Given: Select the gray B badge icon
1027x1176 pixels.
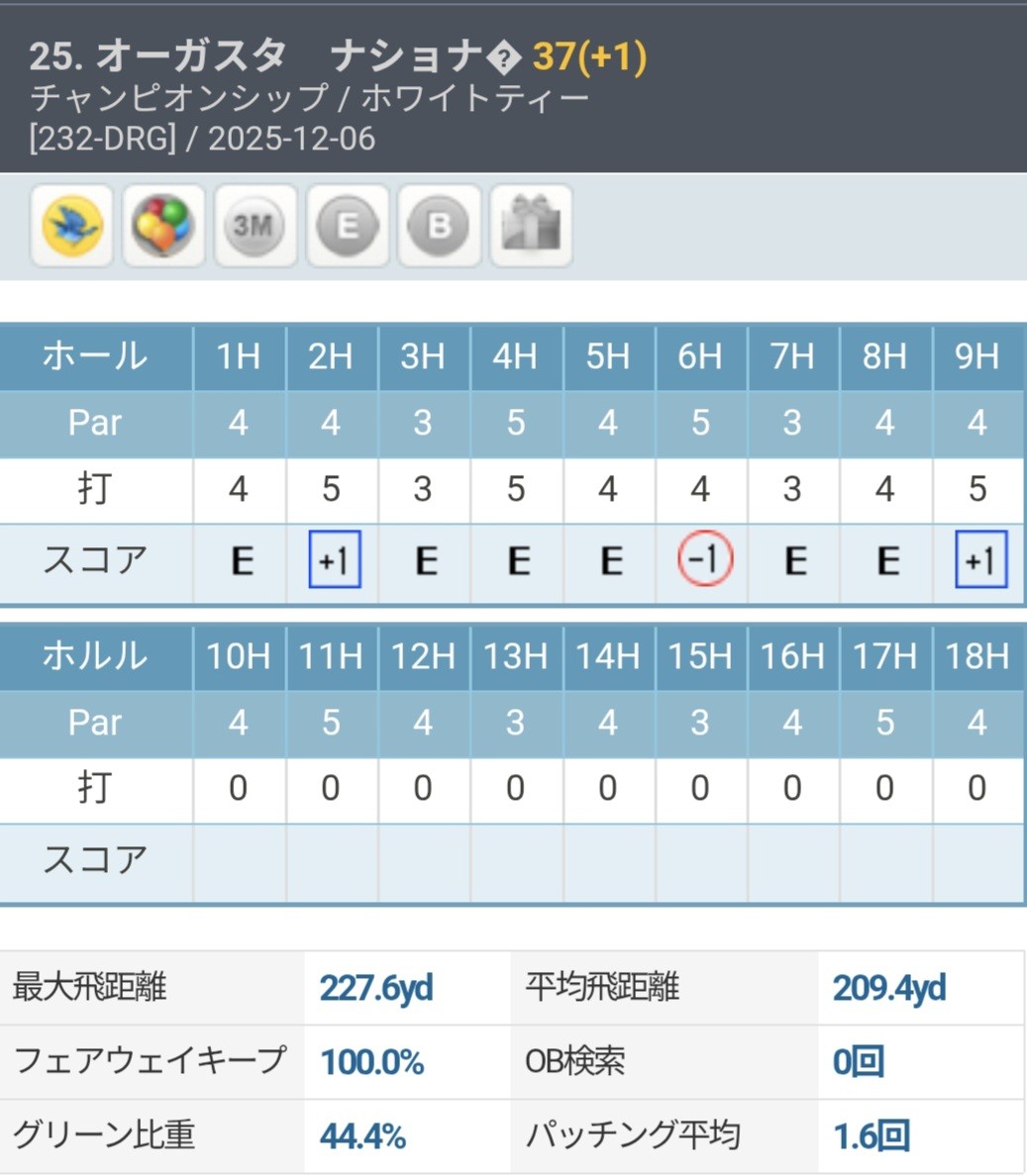Looking at the screenshot, I should [x=439, y=226].
